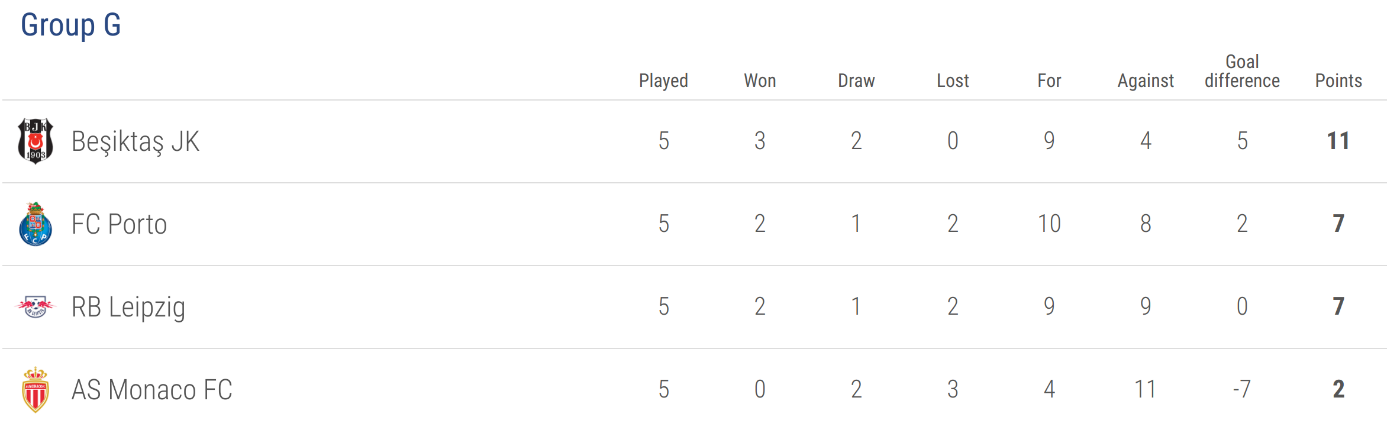The width and height of the screenshot is (1400, 433).
Task: Click the Against column header
Action: coord(1146,81)
